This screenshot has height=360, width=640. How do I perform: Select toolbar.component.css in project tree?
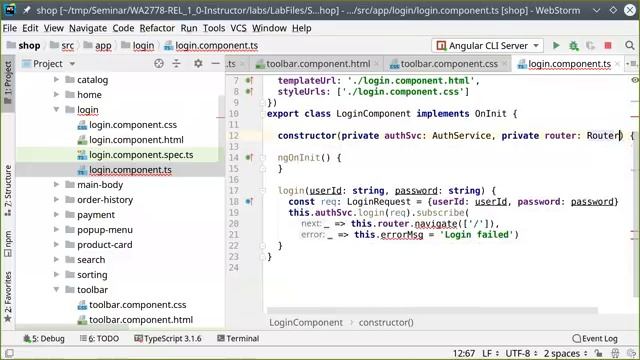[x=138, y=304]
